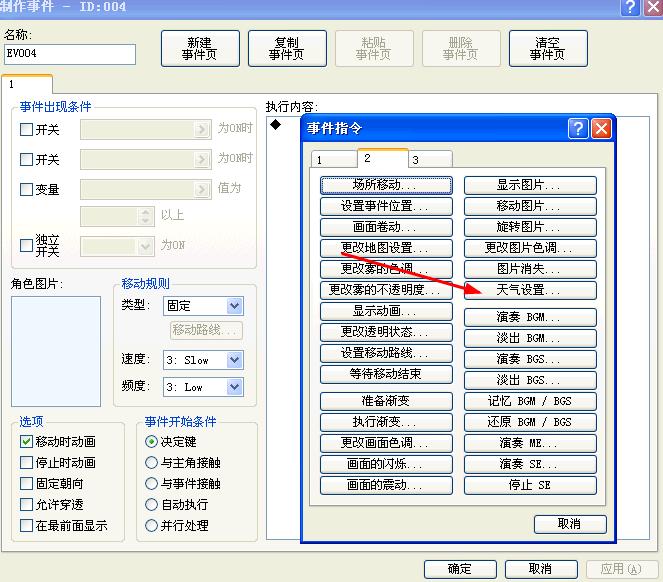
Task: Cancel the 事件指令 dialog with 取消
Action: coord(570,524)
